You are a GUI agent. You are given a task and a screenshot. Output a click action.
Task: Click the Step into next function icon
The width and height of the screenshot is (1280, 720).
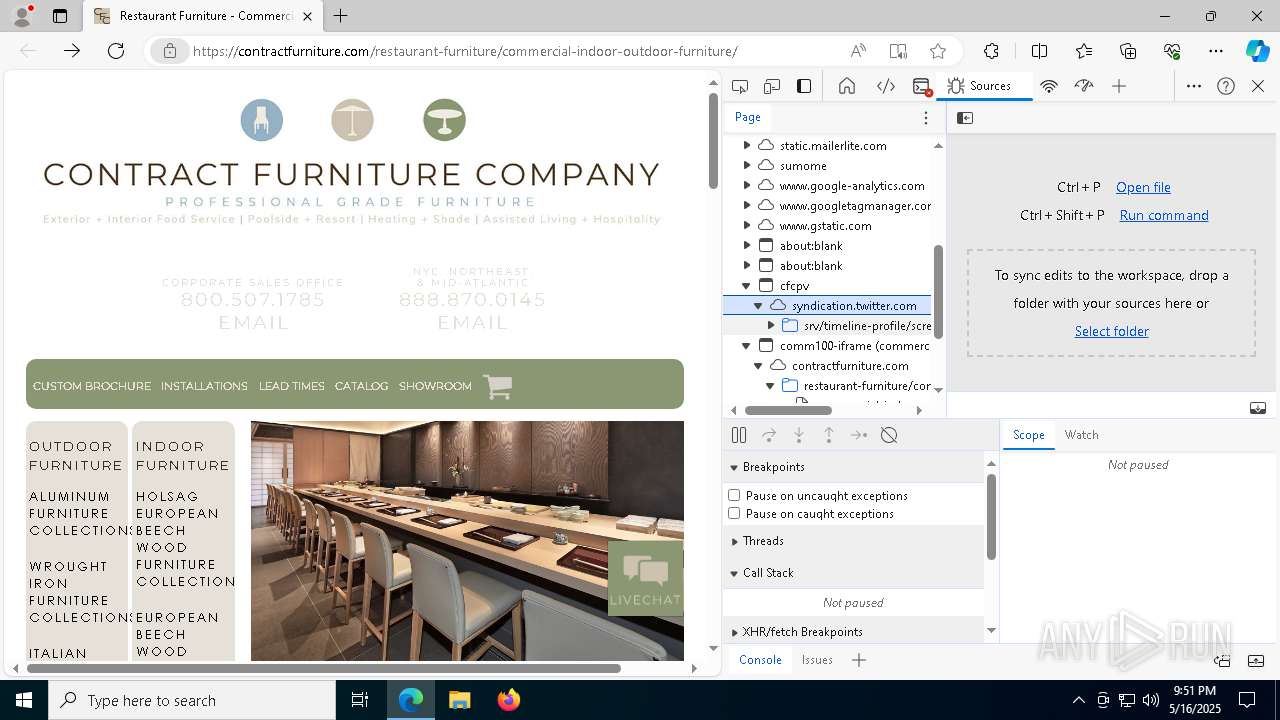(799, 435)
